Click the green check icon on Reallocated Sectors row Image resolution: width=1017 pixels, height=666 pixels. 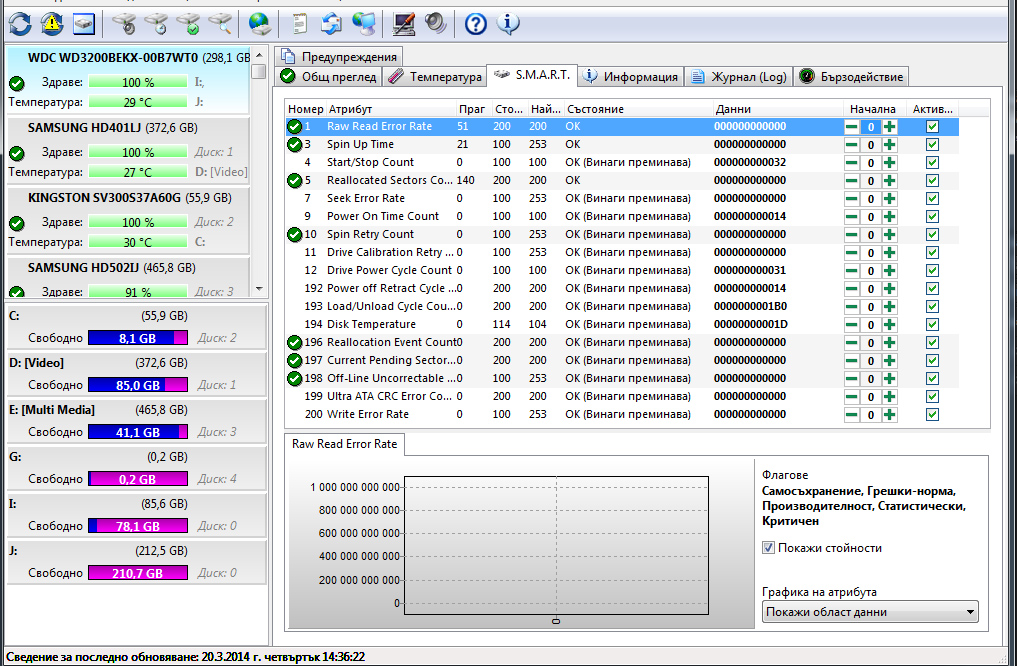[294, 180]
